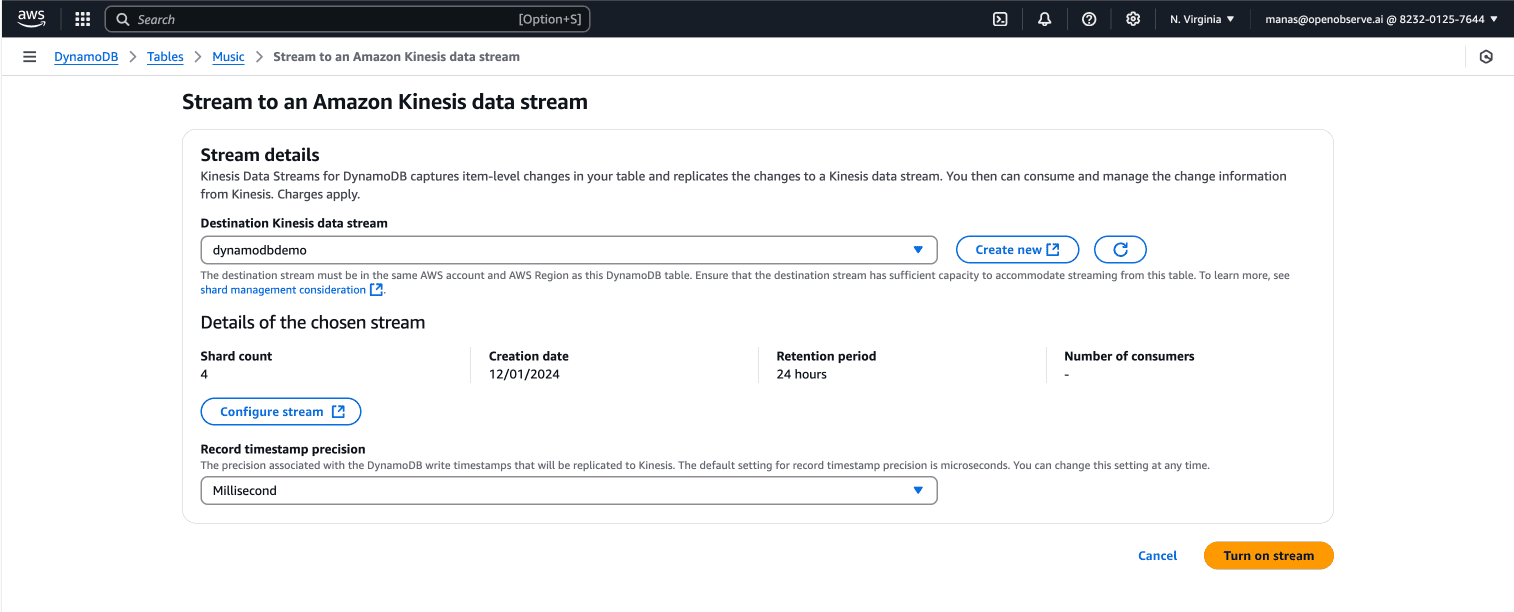Open the account menu for manas@openobserve.ai
The image size is (1514, 612).
tap(1381, 19)
